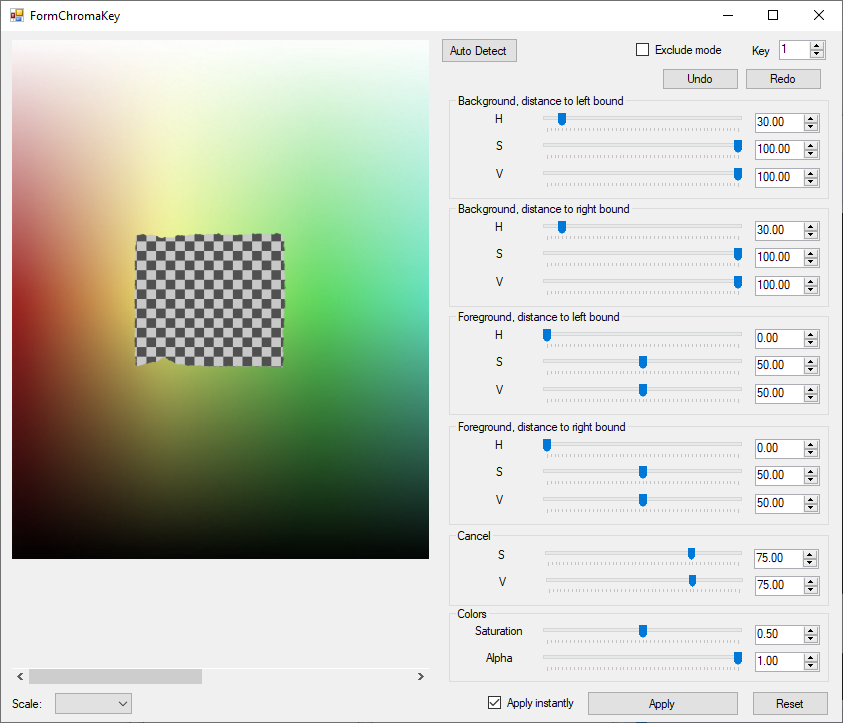Click Background left bound V value field
This screenshot has height=723, width=843.
(780, 177)
